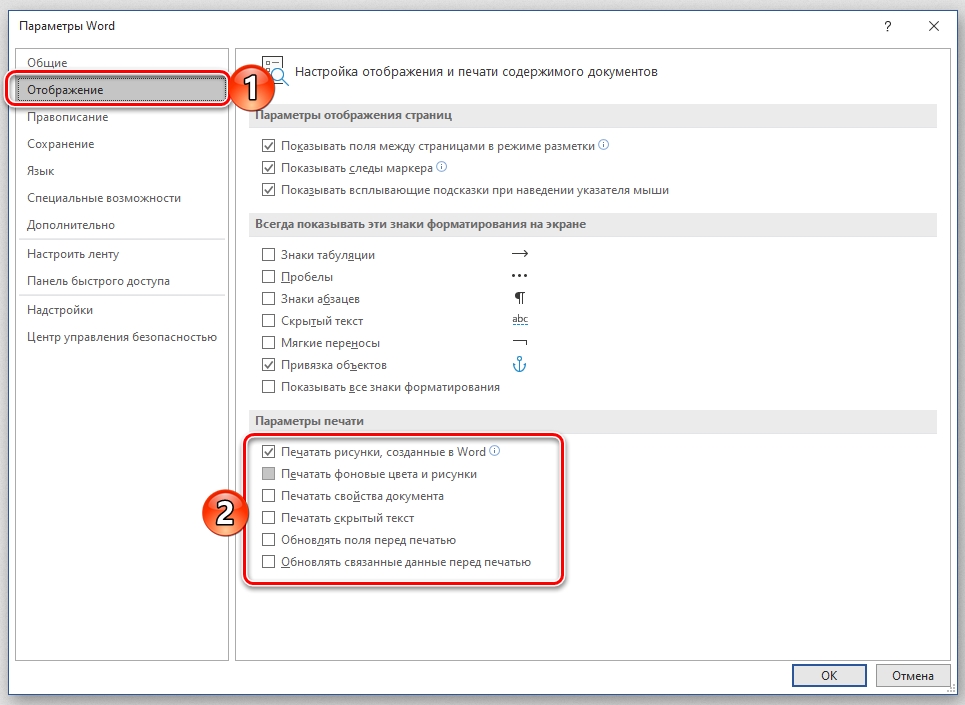965x705 pixels.
Task: Select Центр управления безопасностью in sidebar
Action: click(122, 337)
